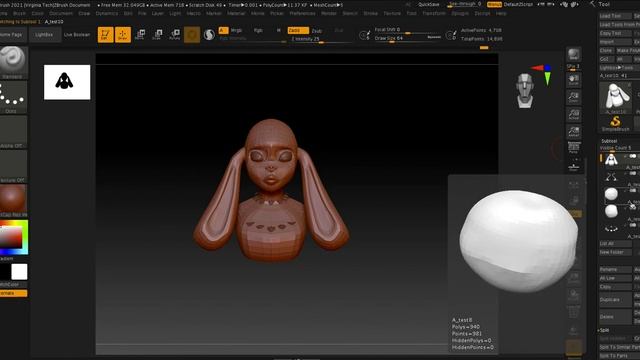Select the Actual size icon
The width and height of the screenshot is (640, 360).
tap(573, 115)
